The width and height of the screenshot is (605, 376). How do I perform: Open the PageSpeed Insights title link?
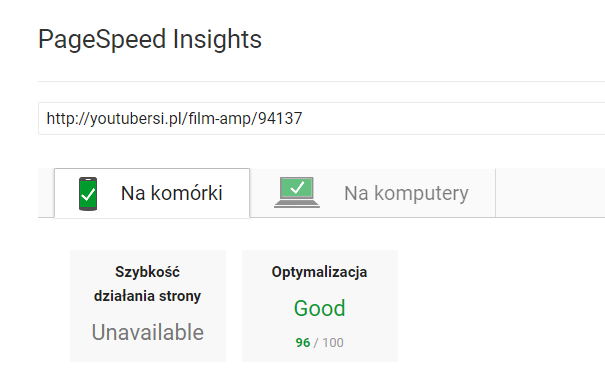150,39
